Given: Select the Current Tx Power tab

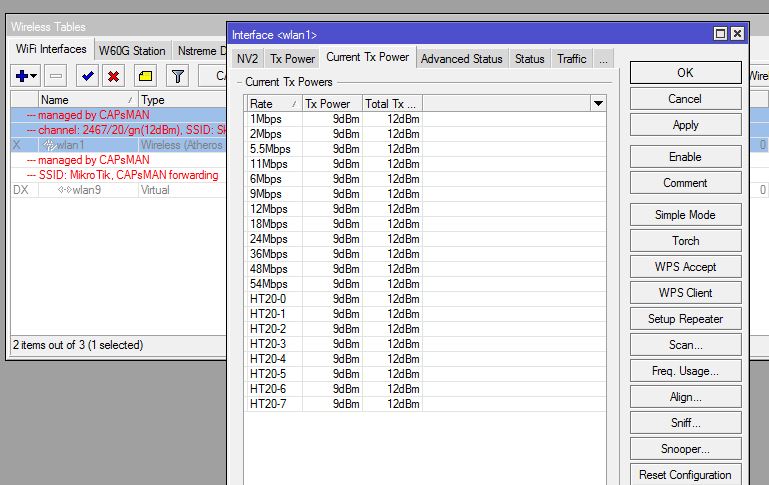Looking at the screenshot, I should pos(368,57).
